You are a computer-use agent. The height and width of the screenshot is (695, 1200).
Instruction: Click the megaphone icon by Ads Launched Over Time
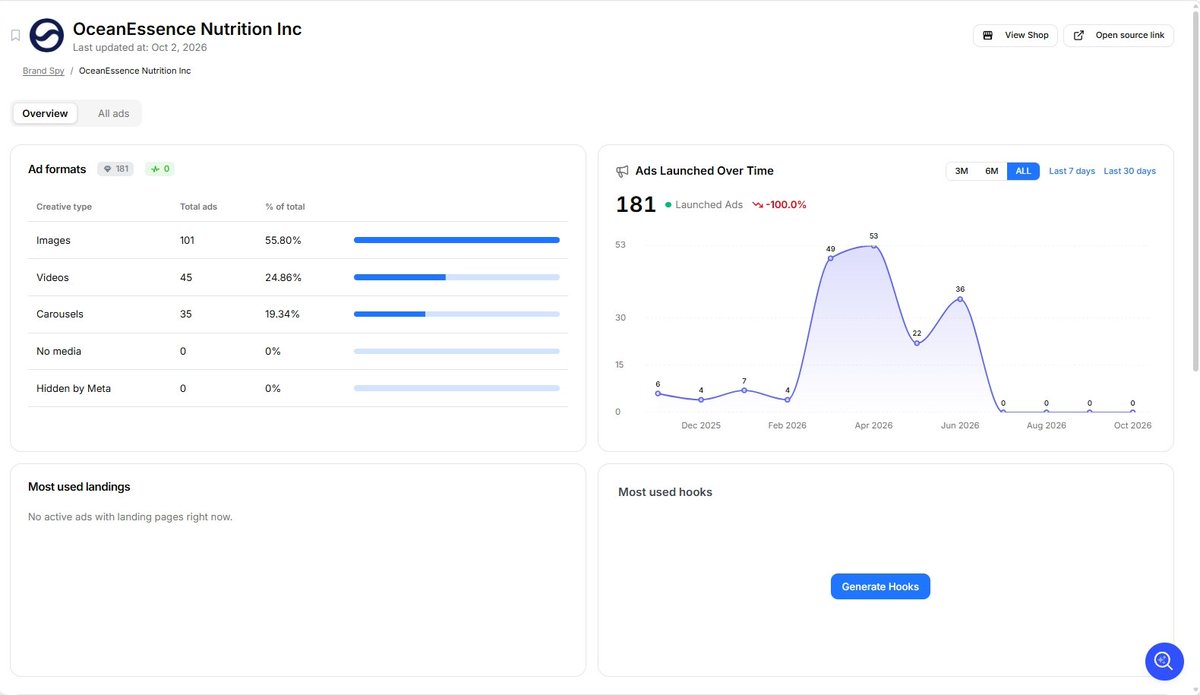(x=622, y=171)
